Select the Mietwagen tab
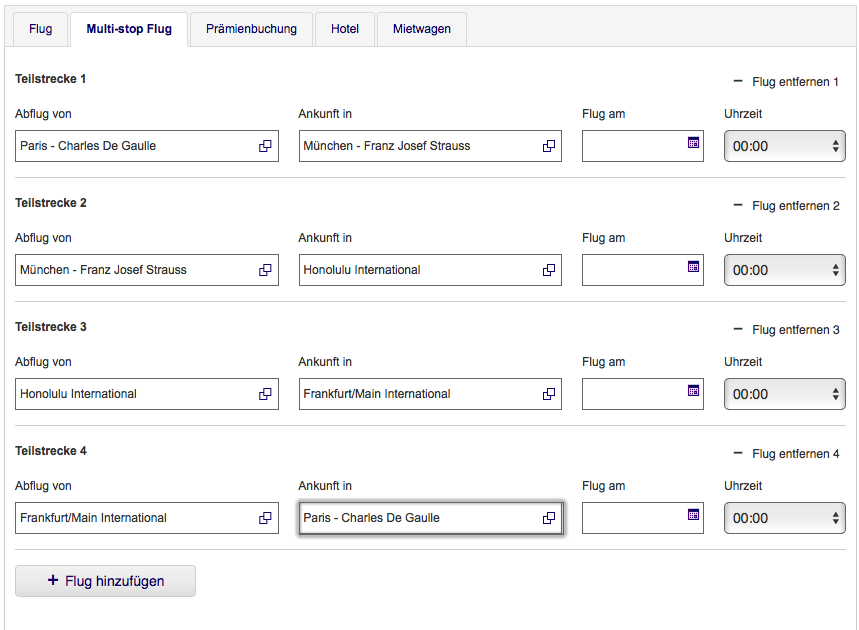Screen dimensions: 859x630 [x=421, y=30]
